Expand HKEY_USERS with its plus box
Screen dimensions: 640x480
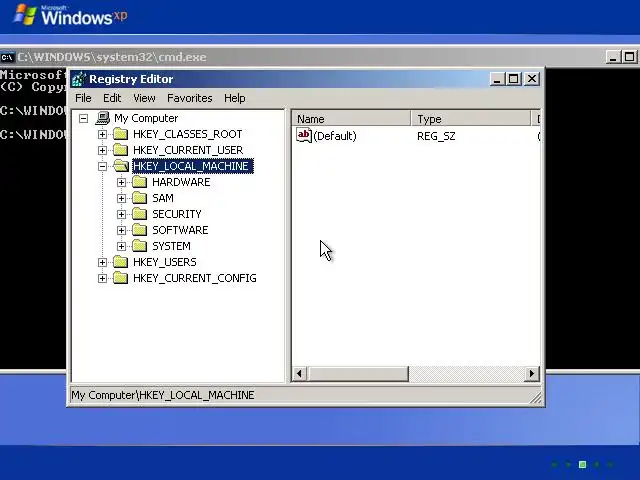[x=102, y=262]
